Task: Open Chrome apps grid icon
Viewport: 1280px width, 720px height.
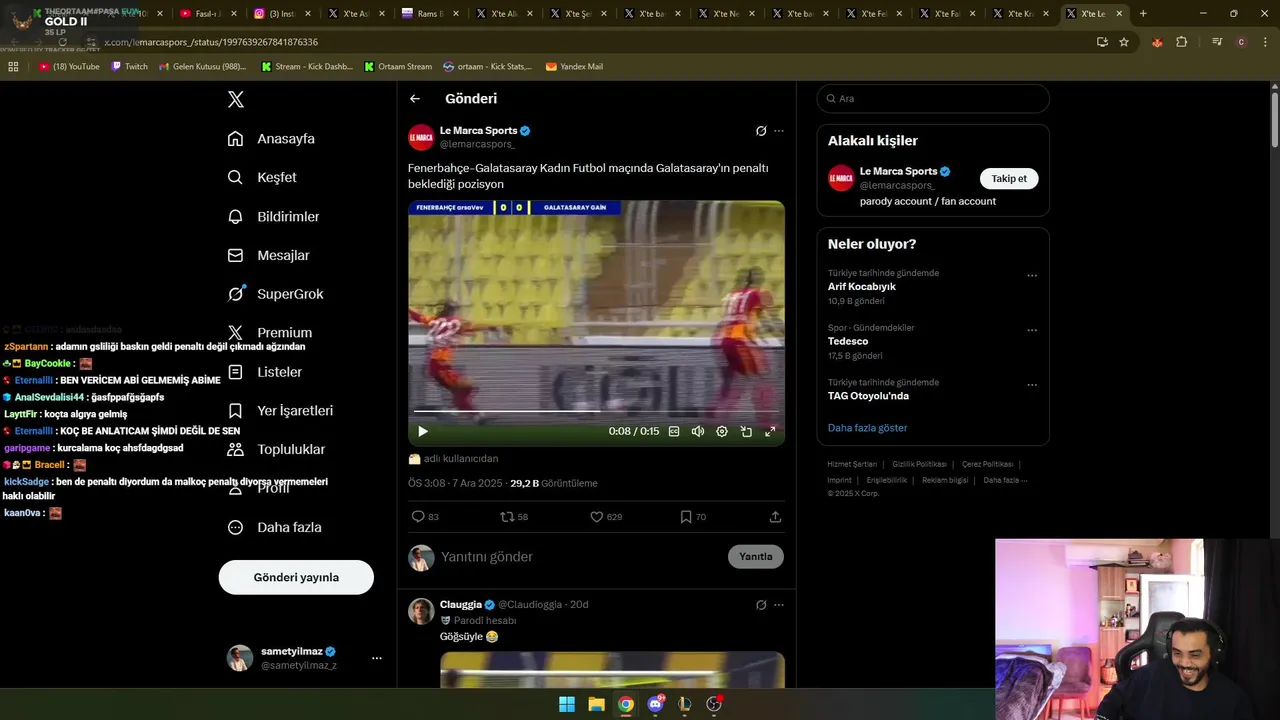Action: (13, 67)
